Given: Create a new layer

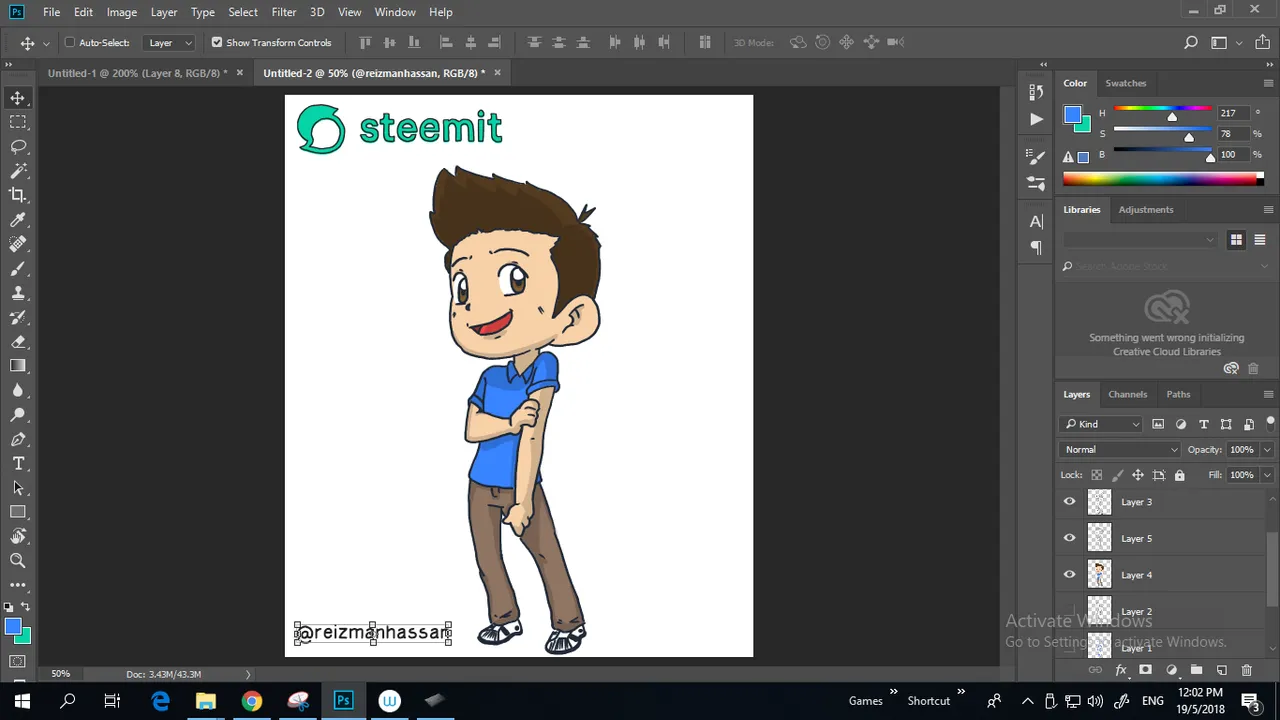Looking at the screenshot, I should coord(1221,670).
